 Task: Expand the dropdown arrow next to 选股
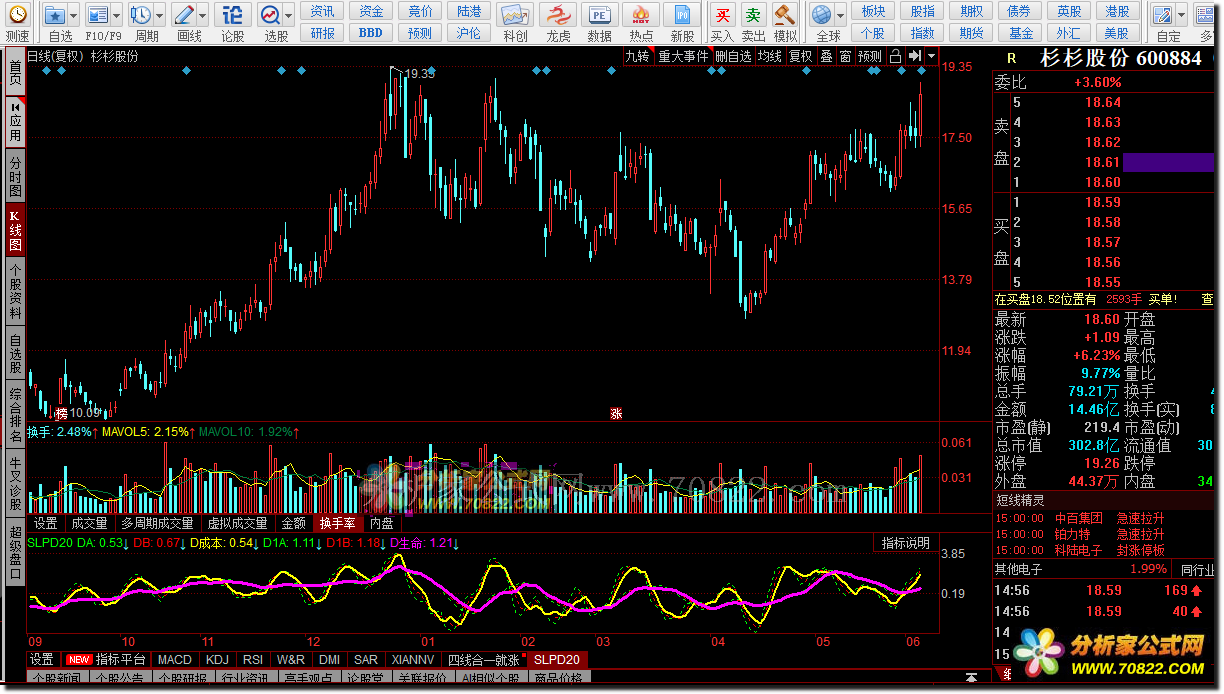click(289, 16)
